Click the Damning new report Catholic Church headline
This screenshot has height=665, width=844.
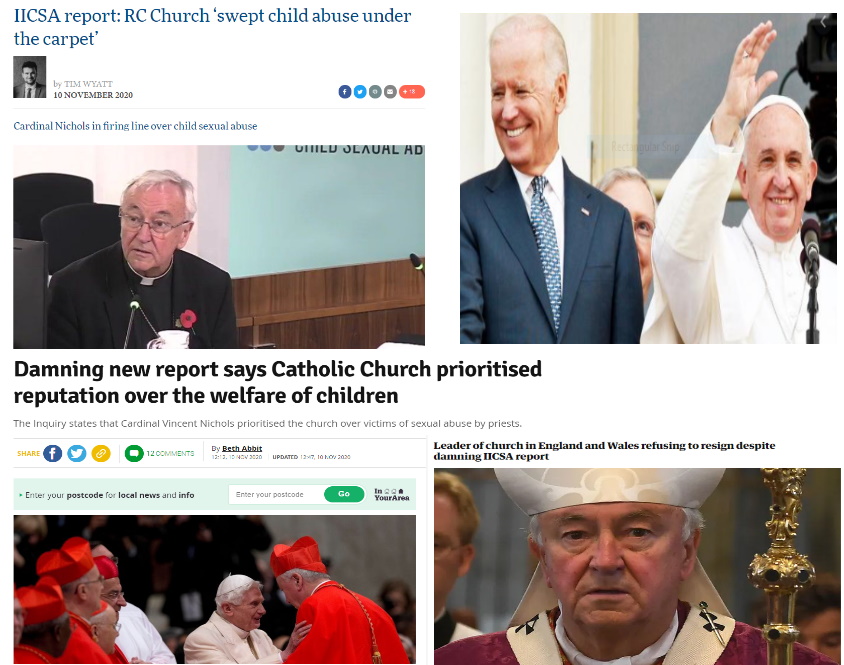(x=277, y=382)
